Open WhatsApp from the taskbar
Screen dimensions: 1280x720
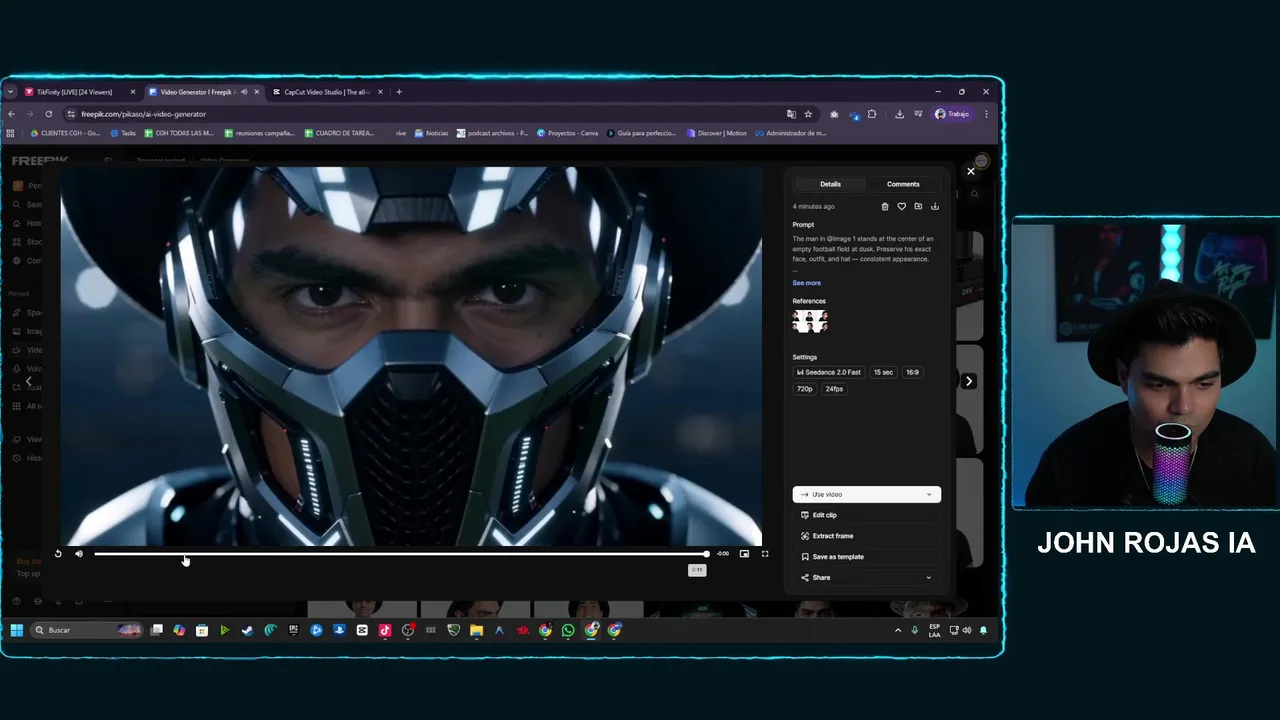click(568, 630)
